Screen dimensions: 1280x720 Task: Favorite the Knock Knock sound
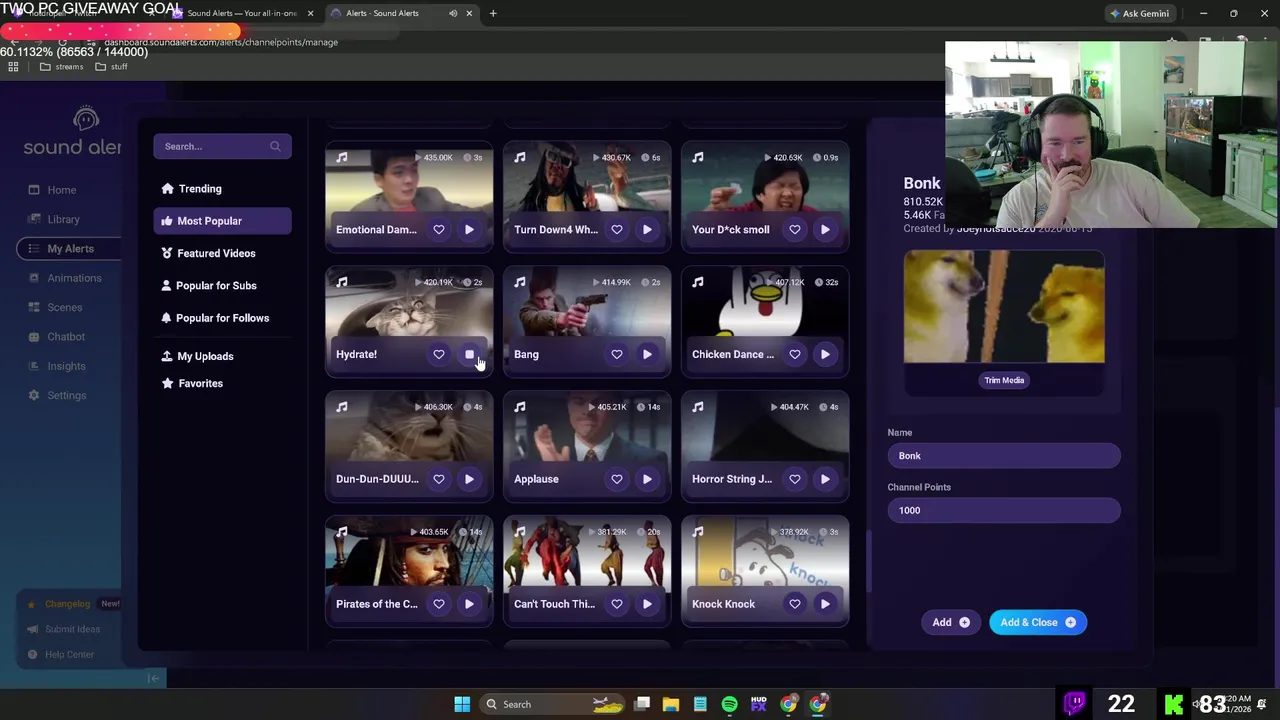pos(795,604)
